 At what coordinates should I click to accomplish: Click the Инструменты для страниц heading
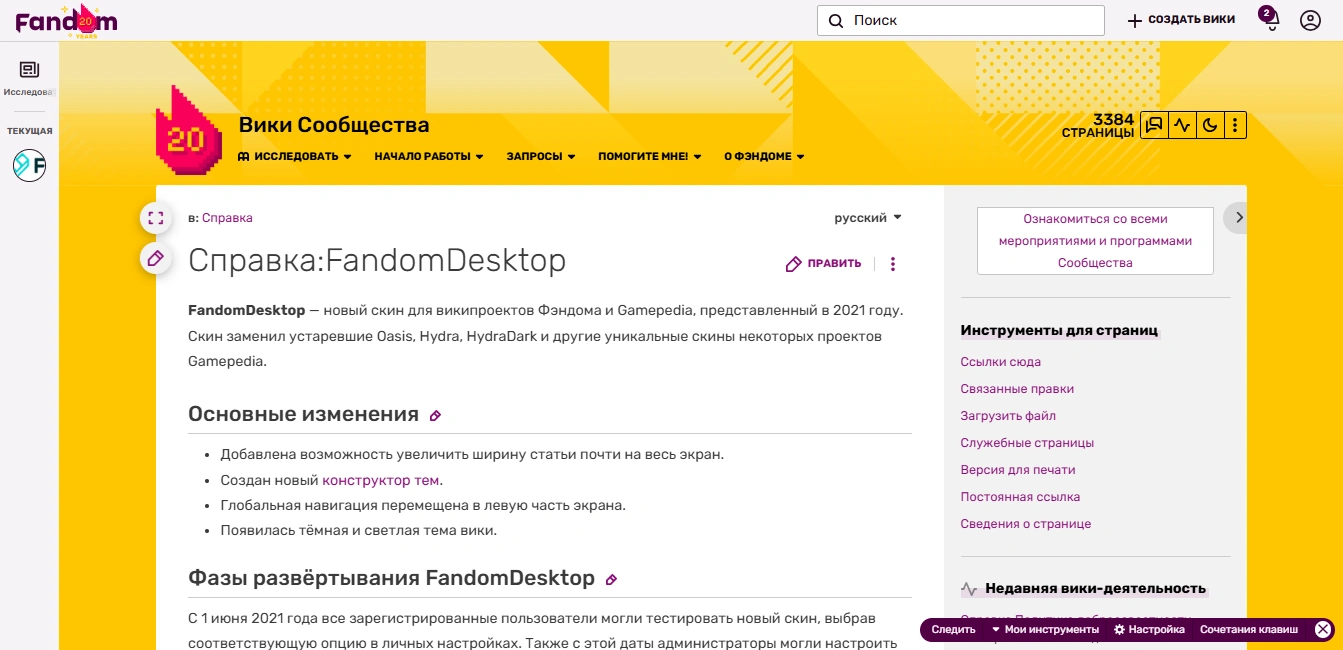(x=1059, y=331)
